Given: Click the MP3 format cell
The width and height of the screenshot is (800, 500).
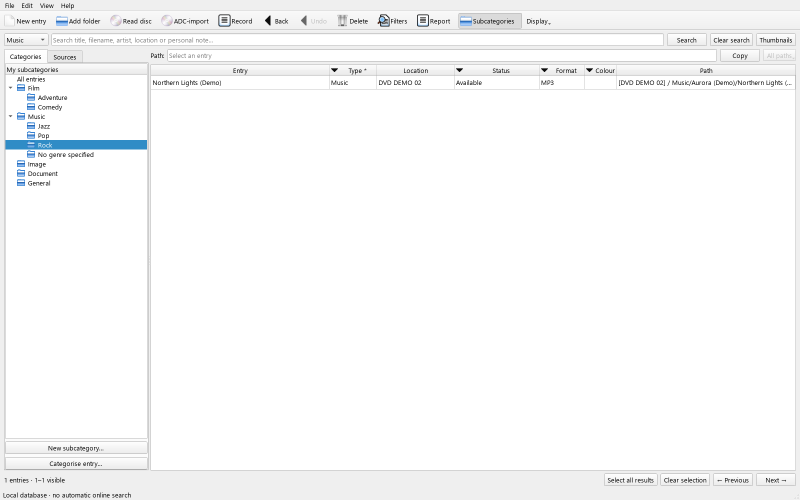Looking at the screenshot, I should point(562,83).
